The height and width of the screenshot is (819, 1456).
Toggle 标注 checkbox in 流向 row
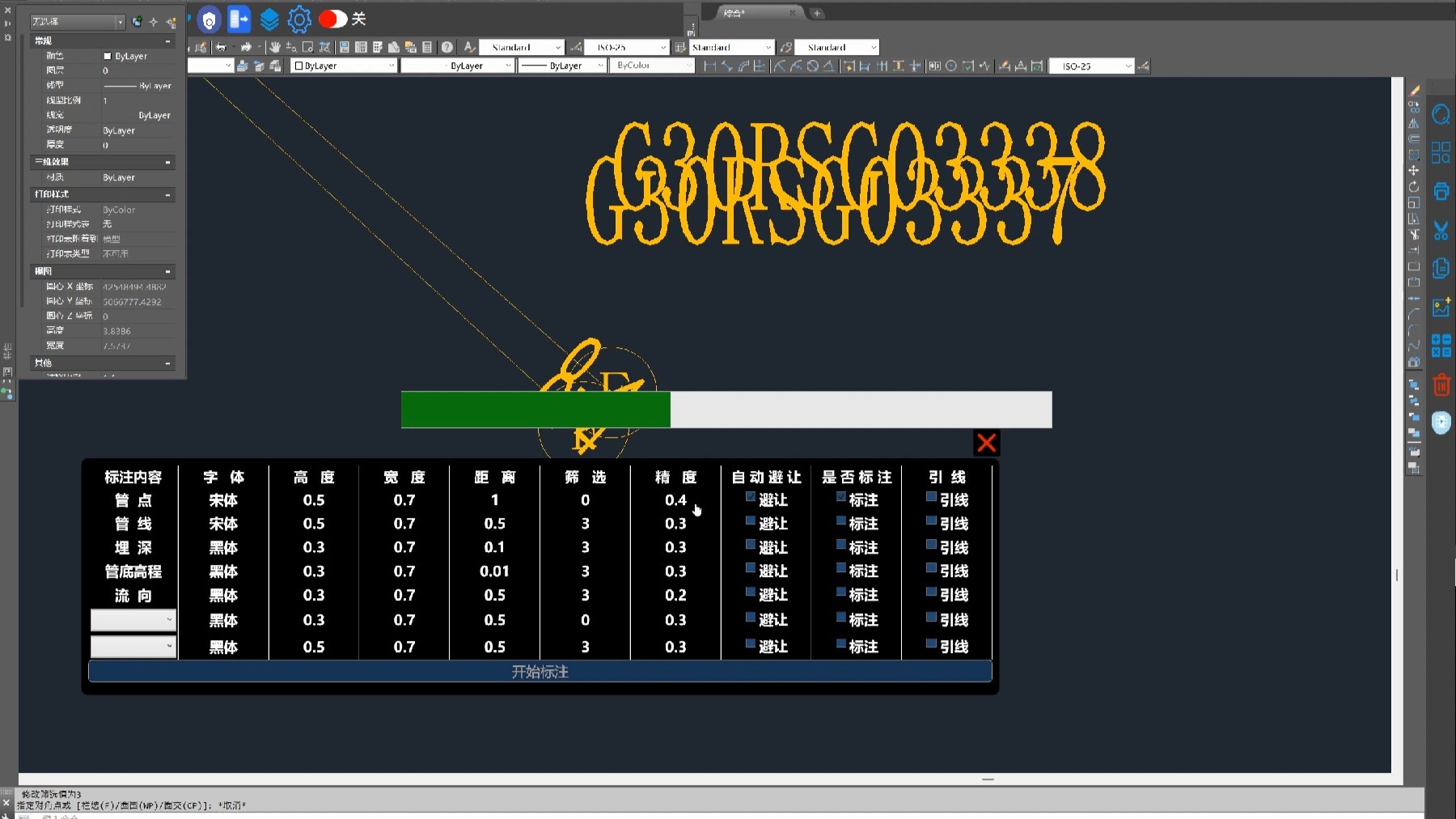coord(840,592)
